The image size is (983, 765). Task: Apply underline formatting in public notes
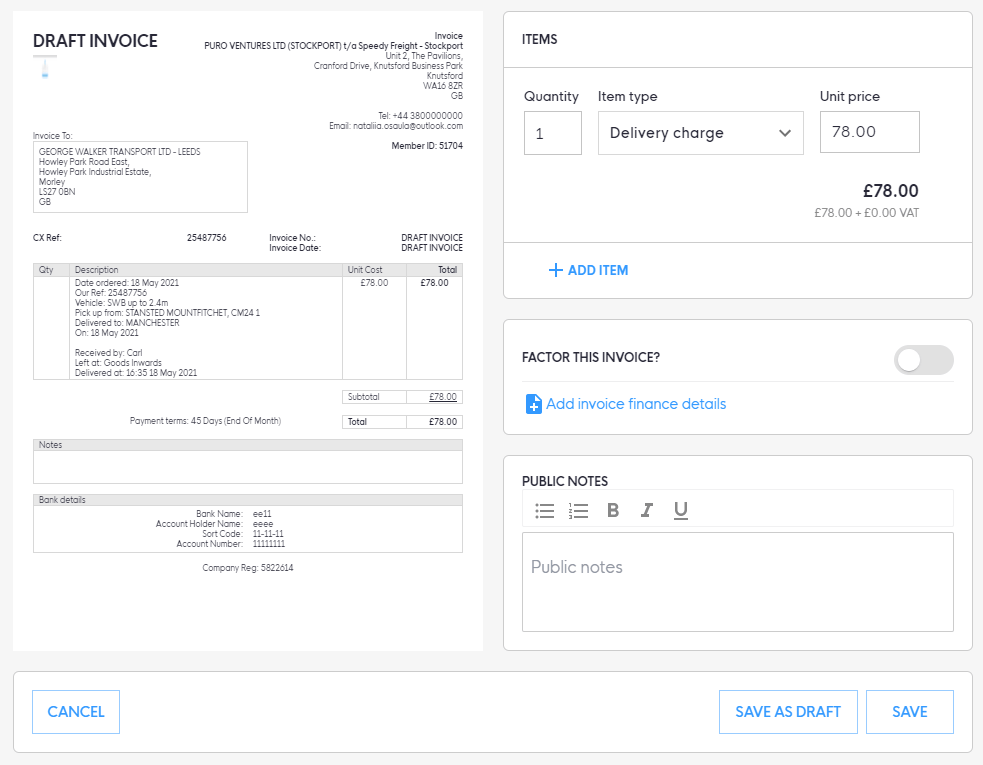(681, 510)
